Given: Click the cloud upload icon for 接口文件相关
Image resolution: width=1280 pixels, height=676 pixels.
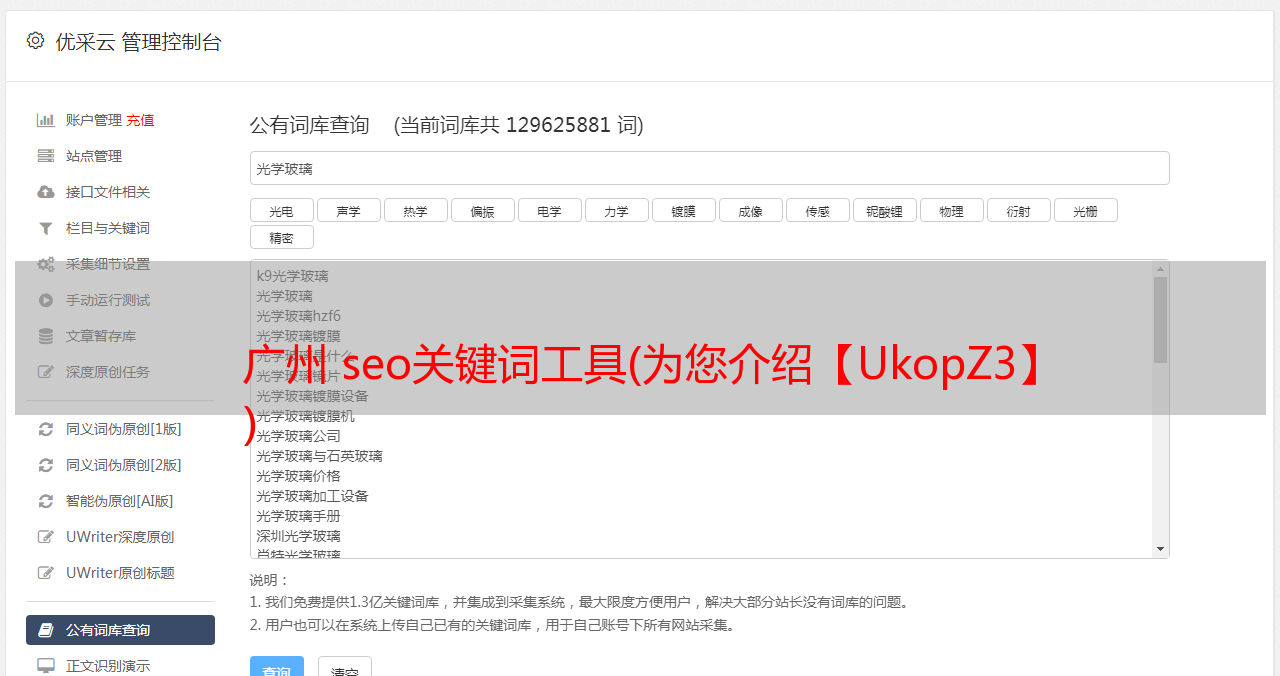Looking at the screenshot, I should 46,192.
